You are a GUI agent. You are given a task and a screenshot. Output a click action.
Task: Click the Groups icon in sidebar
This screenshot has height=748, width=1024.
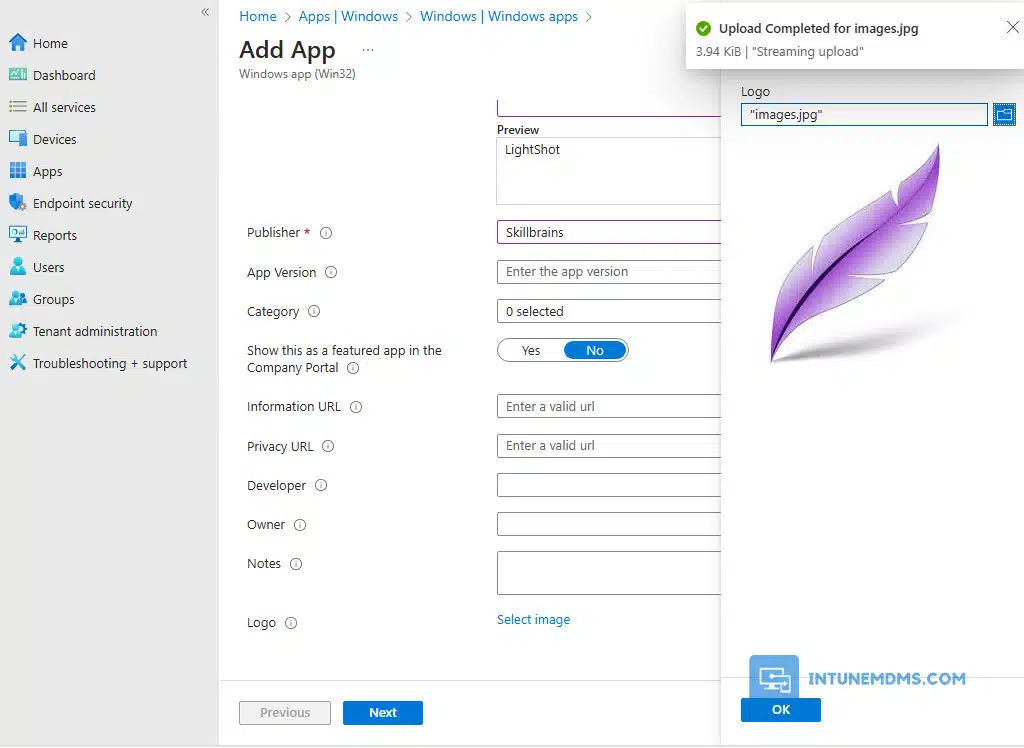pos(17,299)
